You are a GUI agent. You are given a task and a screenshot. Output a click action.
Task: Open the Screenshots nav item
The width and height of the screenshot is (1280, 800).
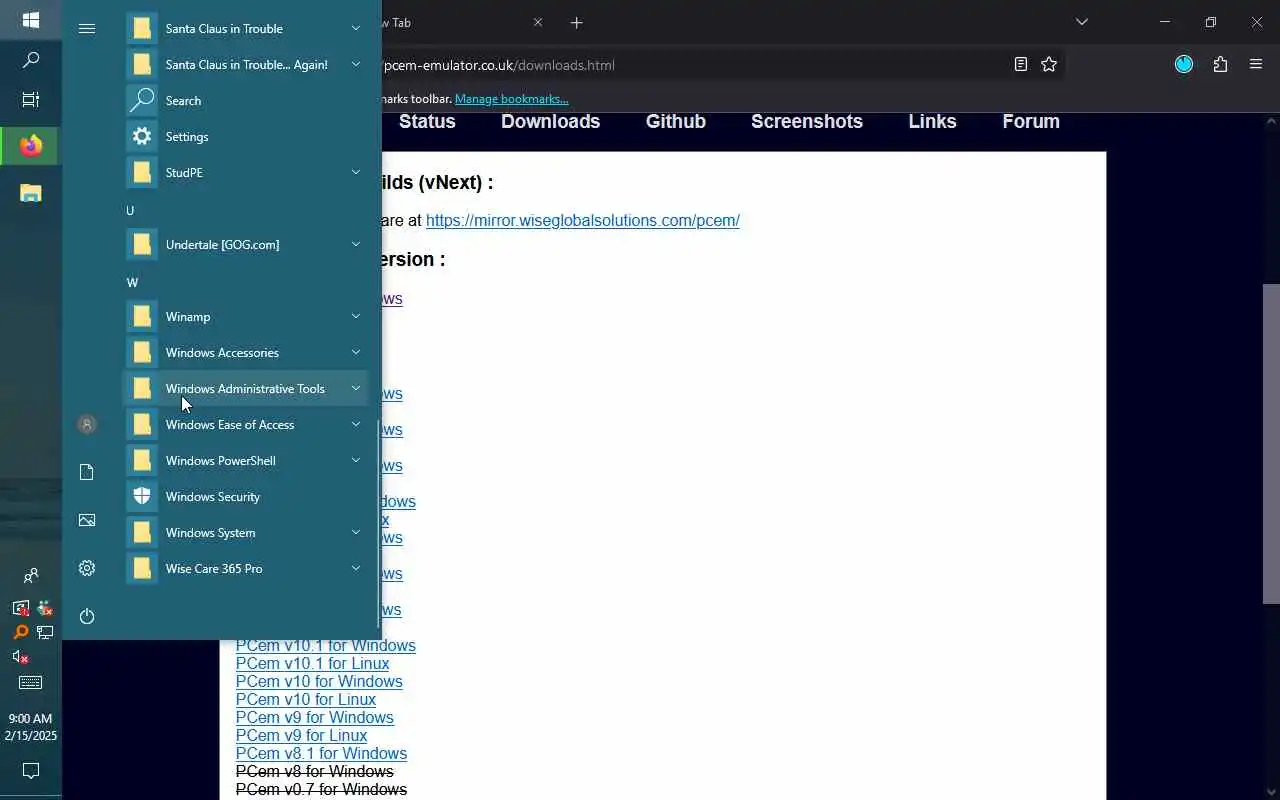point(807,121)
